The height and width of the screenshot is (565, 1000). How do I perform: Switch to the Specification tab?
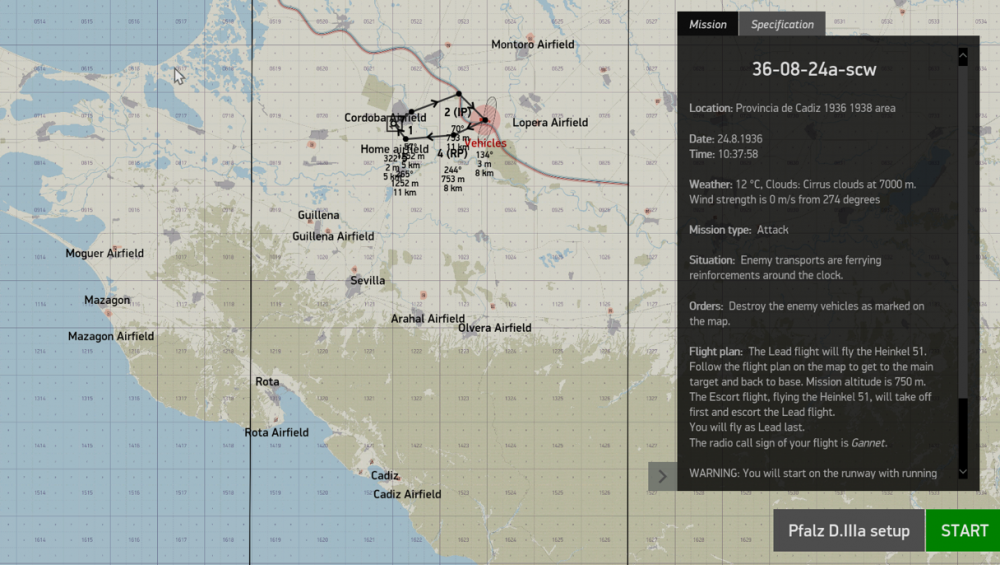pyautogui.click(x=782, y=24)
